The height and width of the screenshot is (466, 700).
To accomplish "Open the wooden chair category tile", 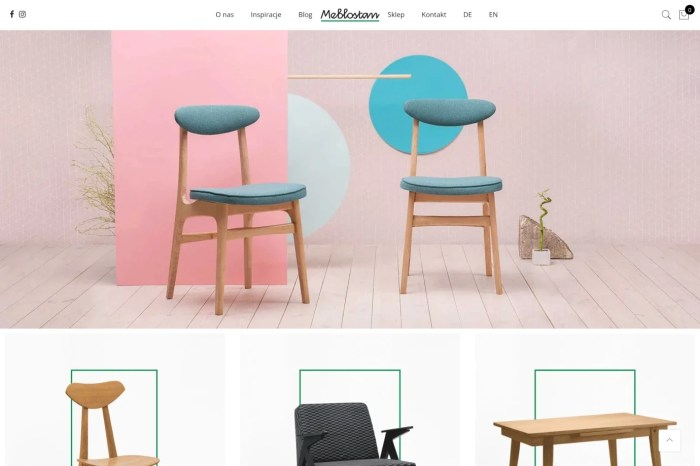I will 115,400.
